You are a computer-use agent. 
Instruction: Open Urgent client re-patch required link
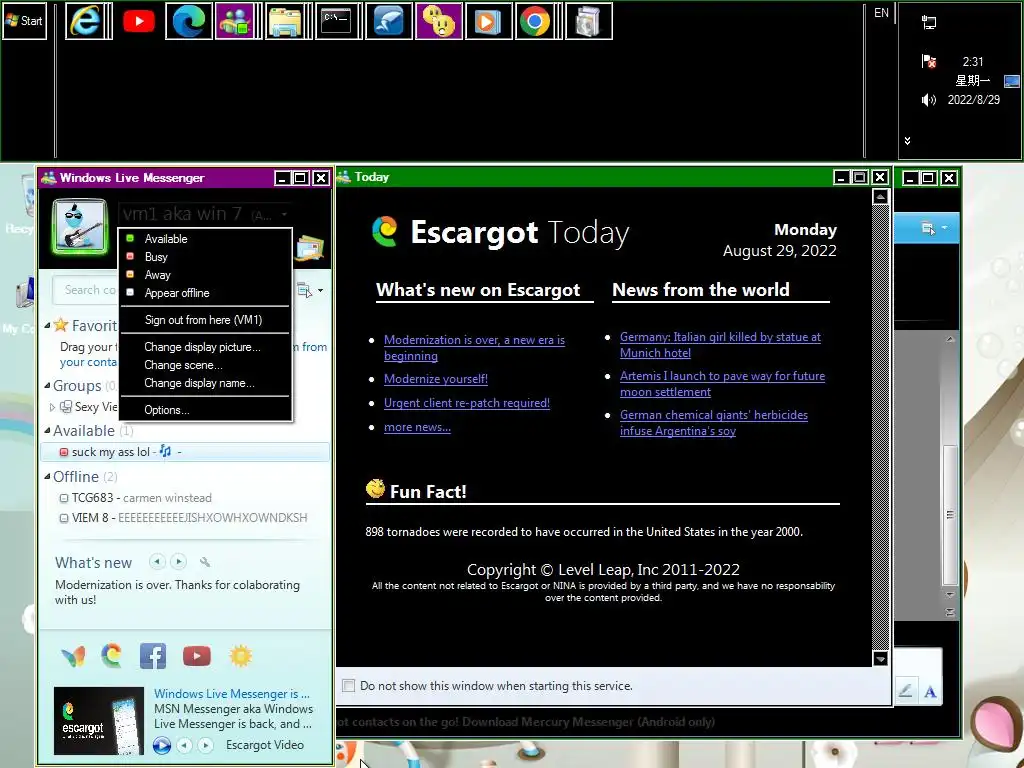467,403
